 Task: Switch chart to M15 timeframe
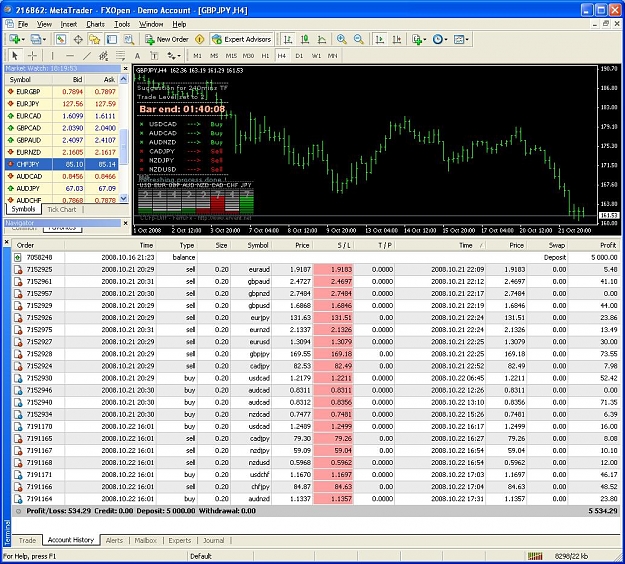(x=231, y=56)
